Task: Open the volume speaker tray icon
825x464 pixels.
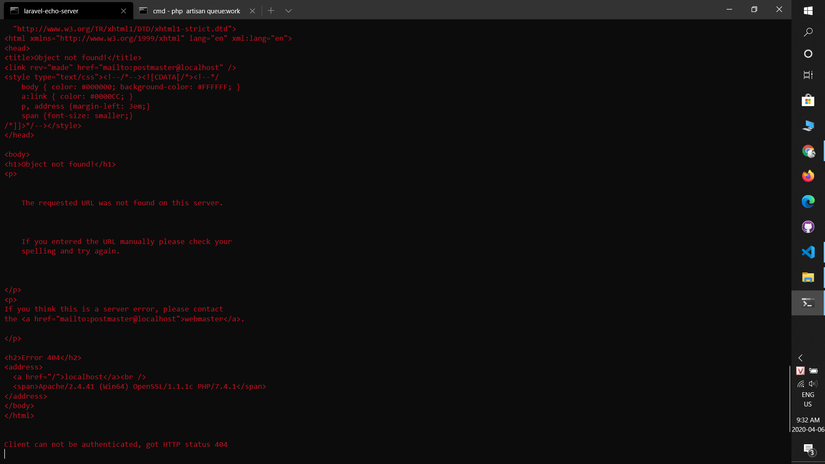Action: click(x=813, y=384)
